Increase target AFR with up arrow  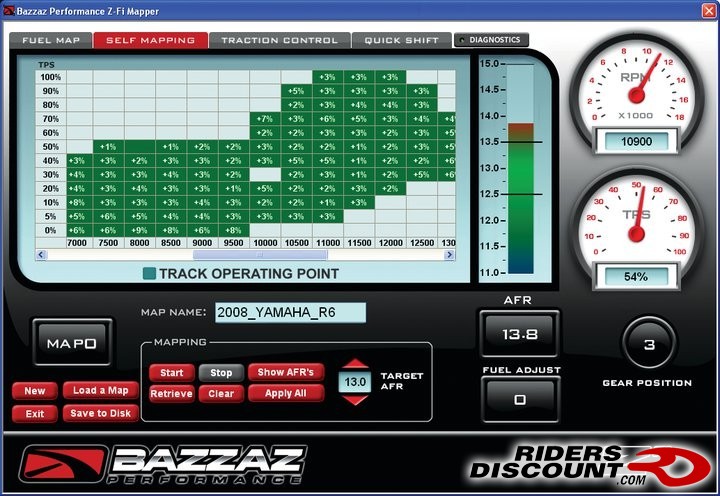(x=355, y=367)
